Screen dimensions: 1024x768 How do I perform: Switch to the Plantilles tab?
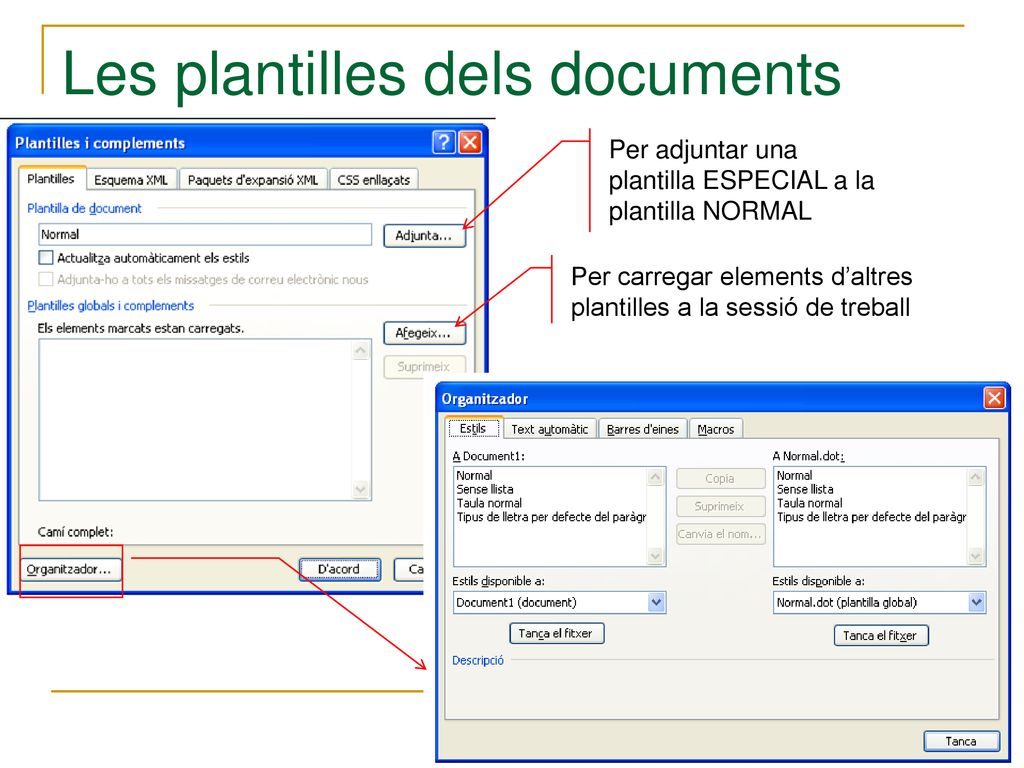(x=51, y=178)
